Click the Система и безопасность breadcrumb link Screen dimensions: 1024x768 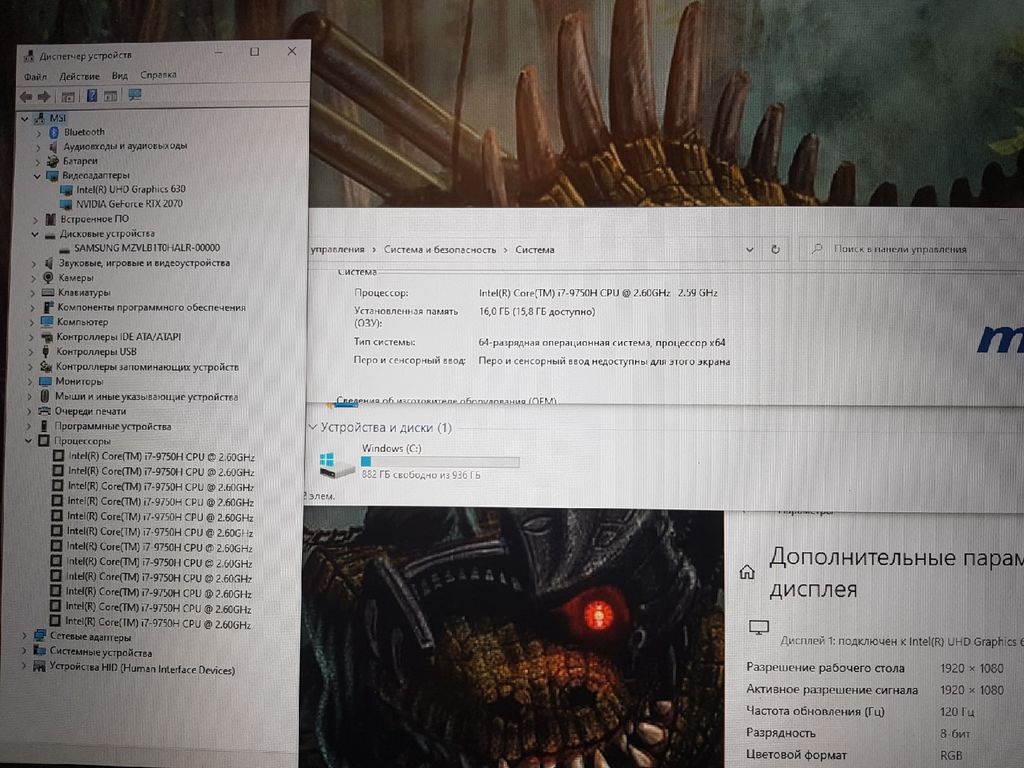[x=441, y=250]
